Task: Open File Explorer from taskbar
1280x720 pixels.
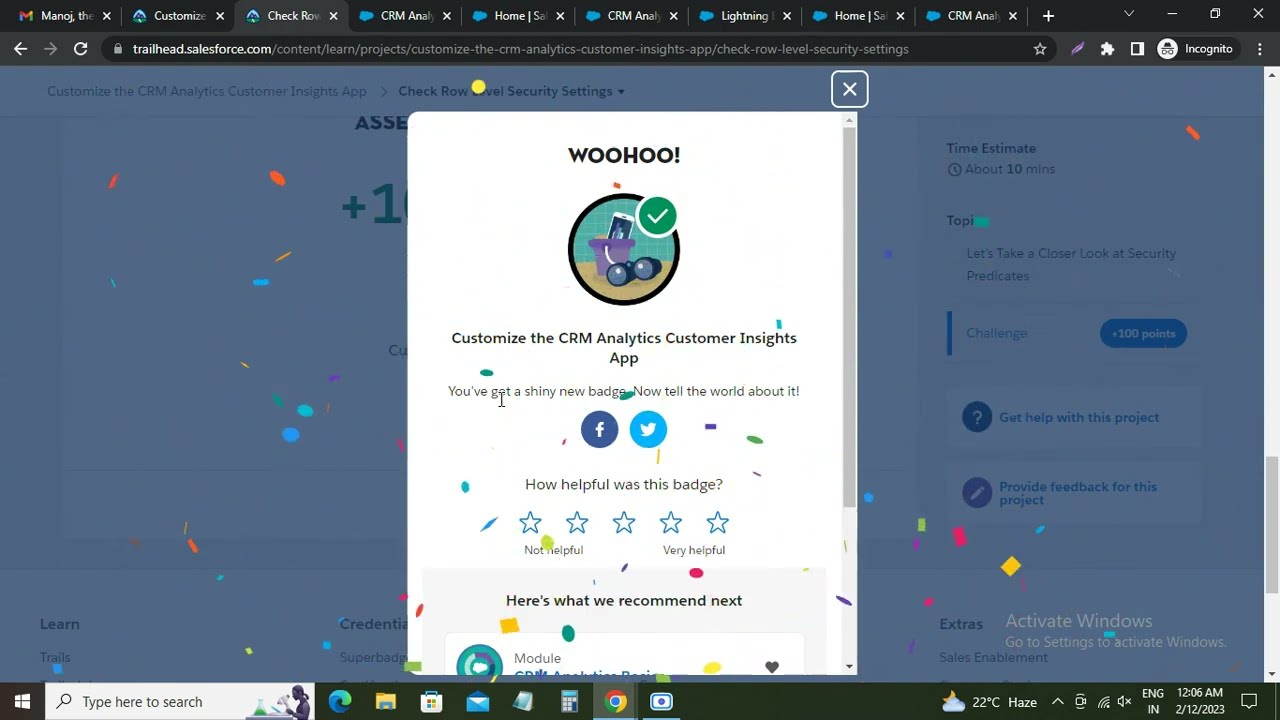Action: tap(386, 701)
